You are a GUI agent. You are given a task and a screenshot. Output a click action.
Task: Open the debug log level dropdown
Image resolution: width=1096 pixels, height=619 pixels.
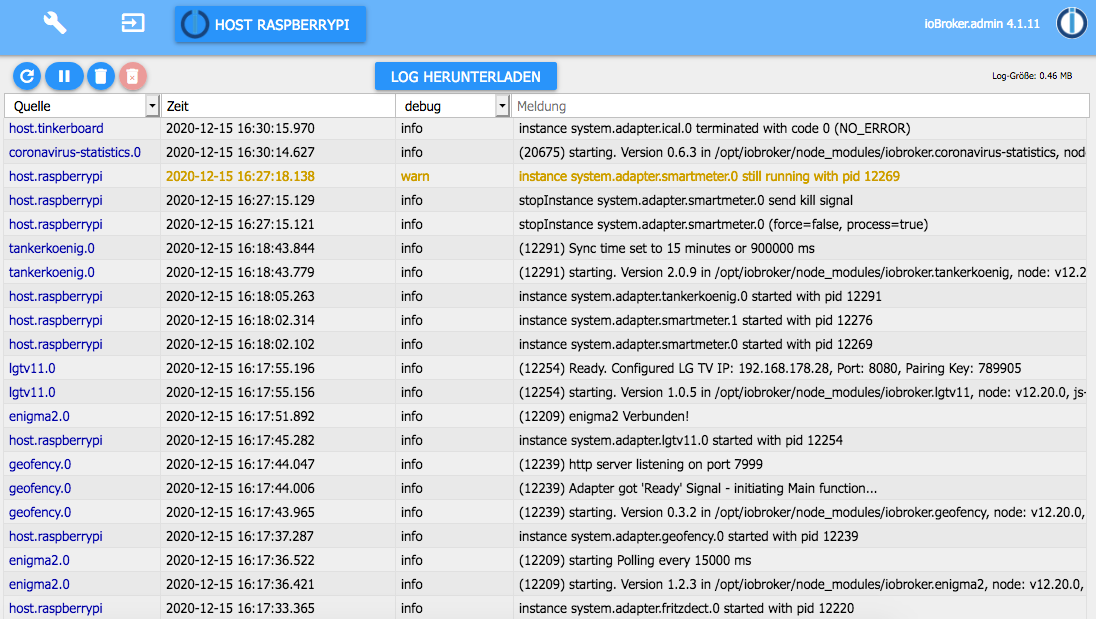point(502,106)
